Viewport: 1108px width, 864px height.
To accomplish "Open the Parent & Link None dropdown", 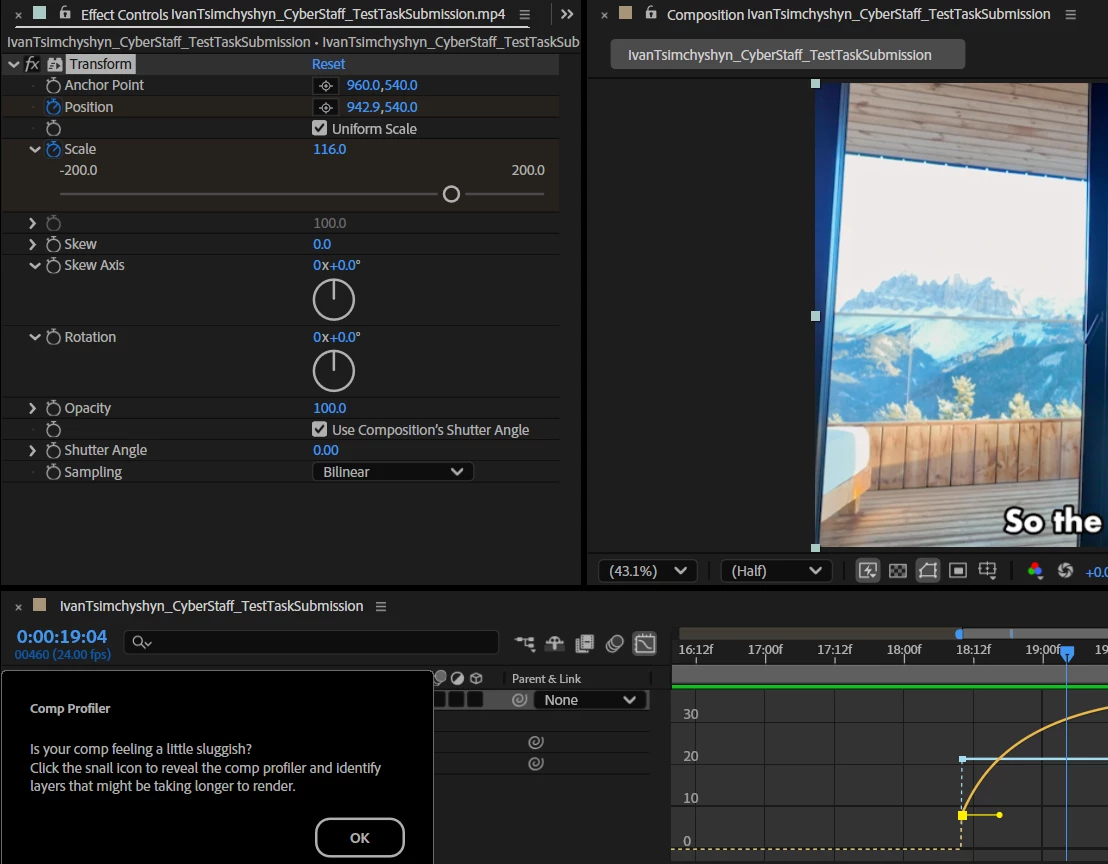I will (x=591, y=700).
